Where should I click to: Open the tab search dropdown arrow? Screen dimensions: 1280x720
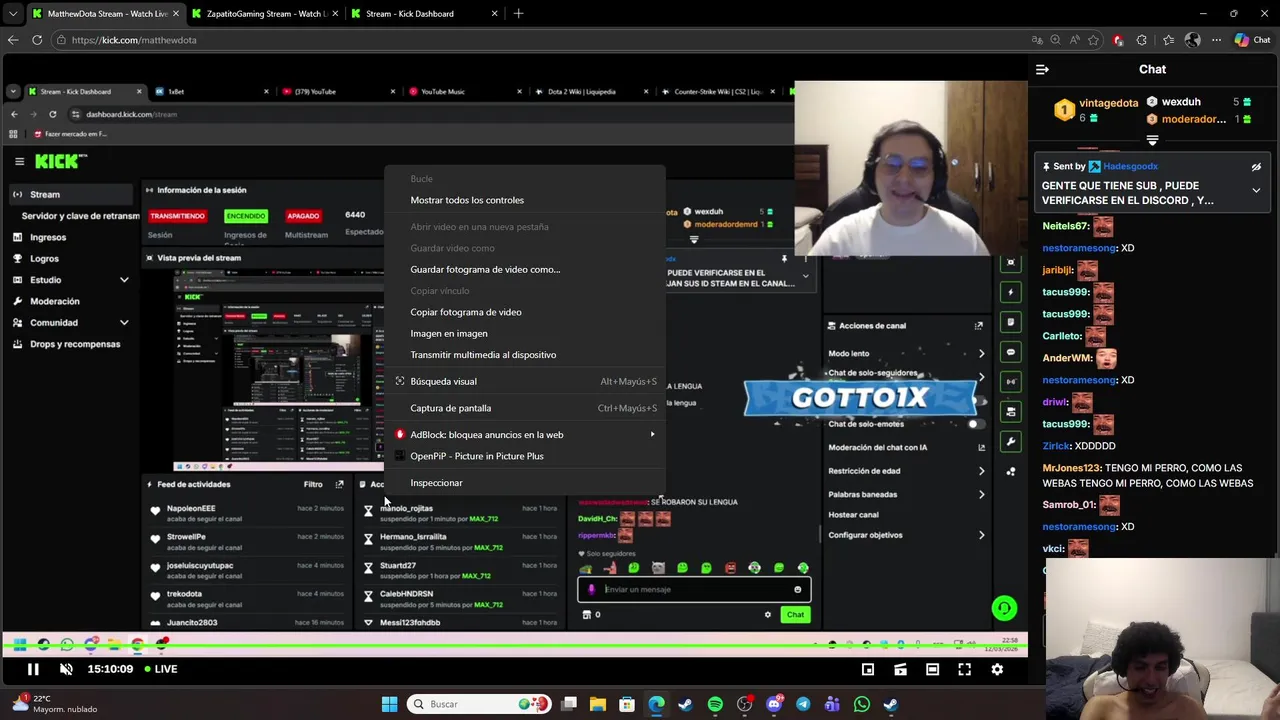point(12,14)
